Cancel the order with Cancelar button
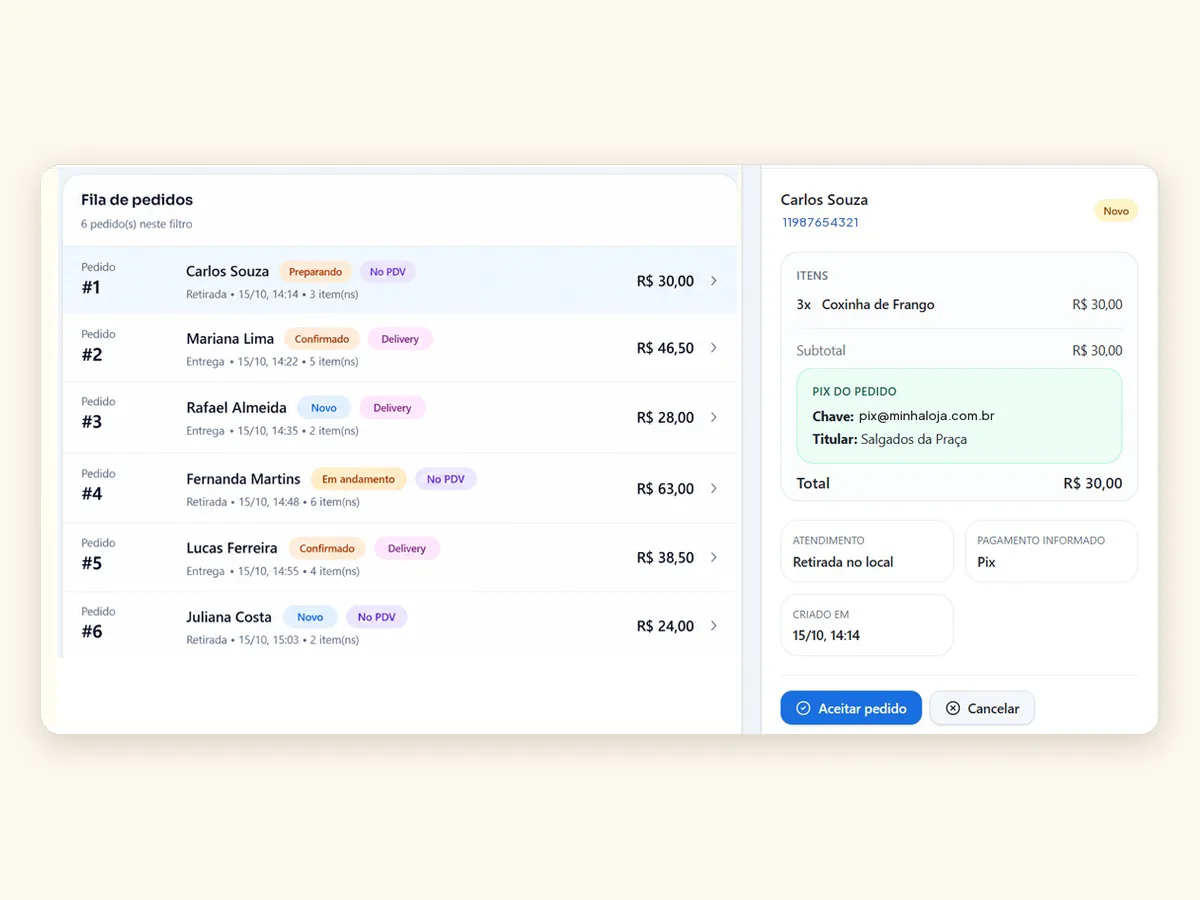This screenshot has width=1200, height=900. point(982,708)
